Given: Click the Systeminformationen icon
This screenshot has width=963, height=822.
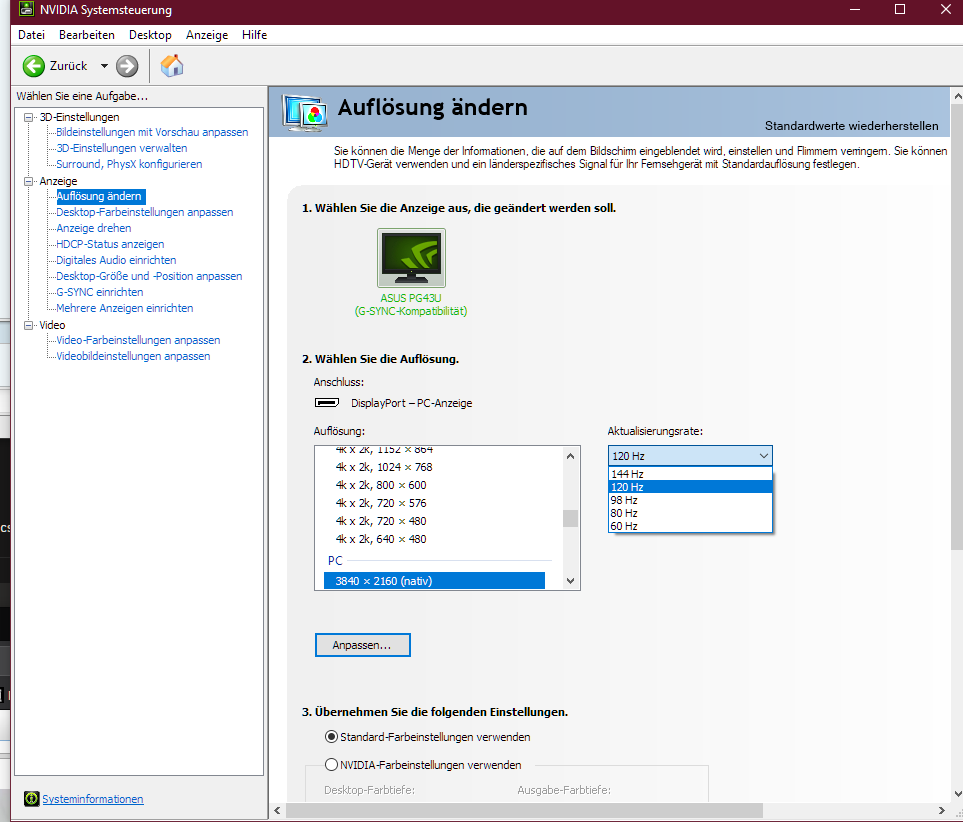Looking at the screenshot, I should coord(31,799).
